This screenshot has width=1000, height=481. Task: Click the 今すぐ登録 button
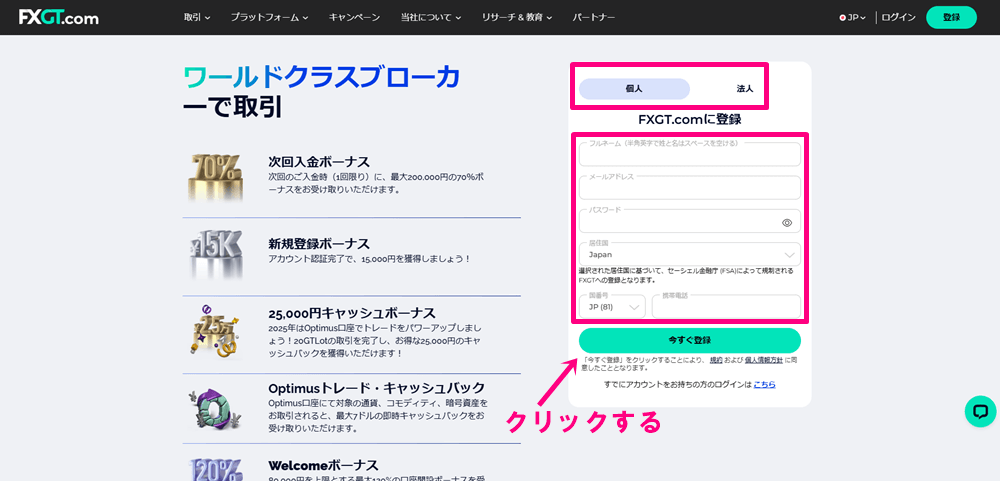coord(689,341)
